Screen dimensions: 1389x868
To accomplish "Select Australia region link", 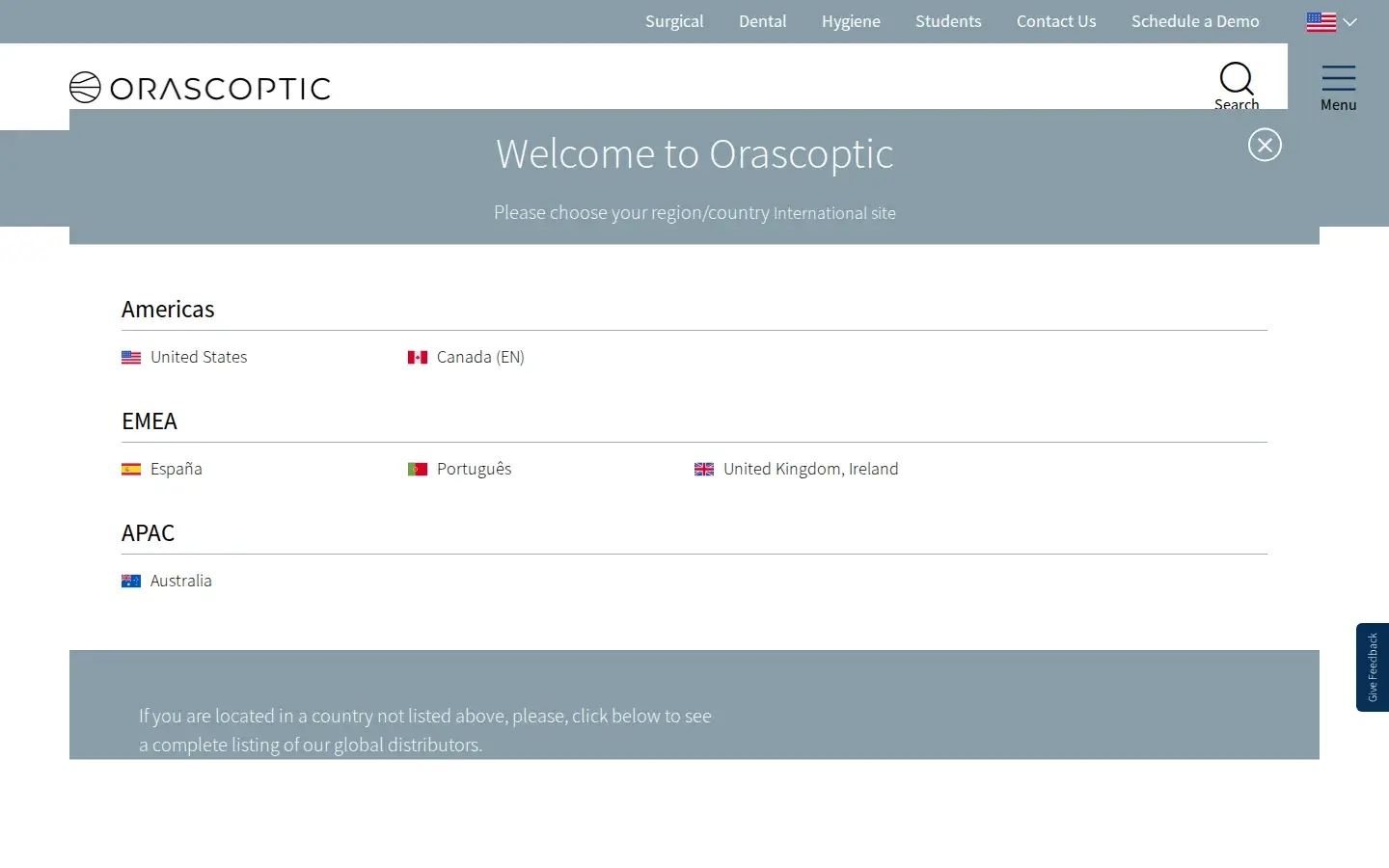I will (181, 581).
